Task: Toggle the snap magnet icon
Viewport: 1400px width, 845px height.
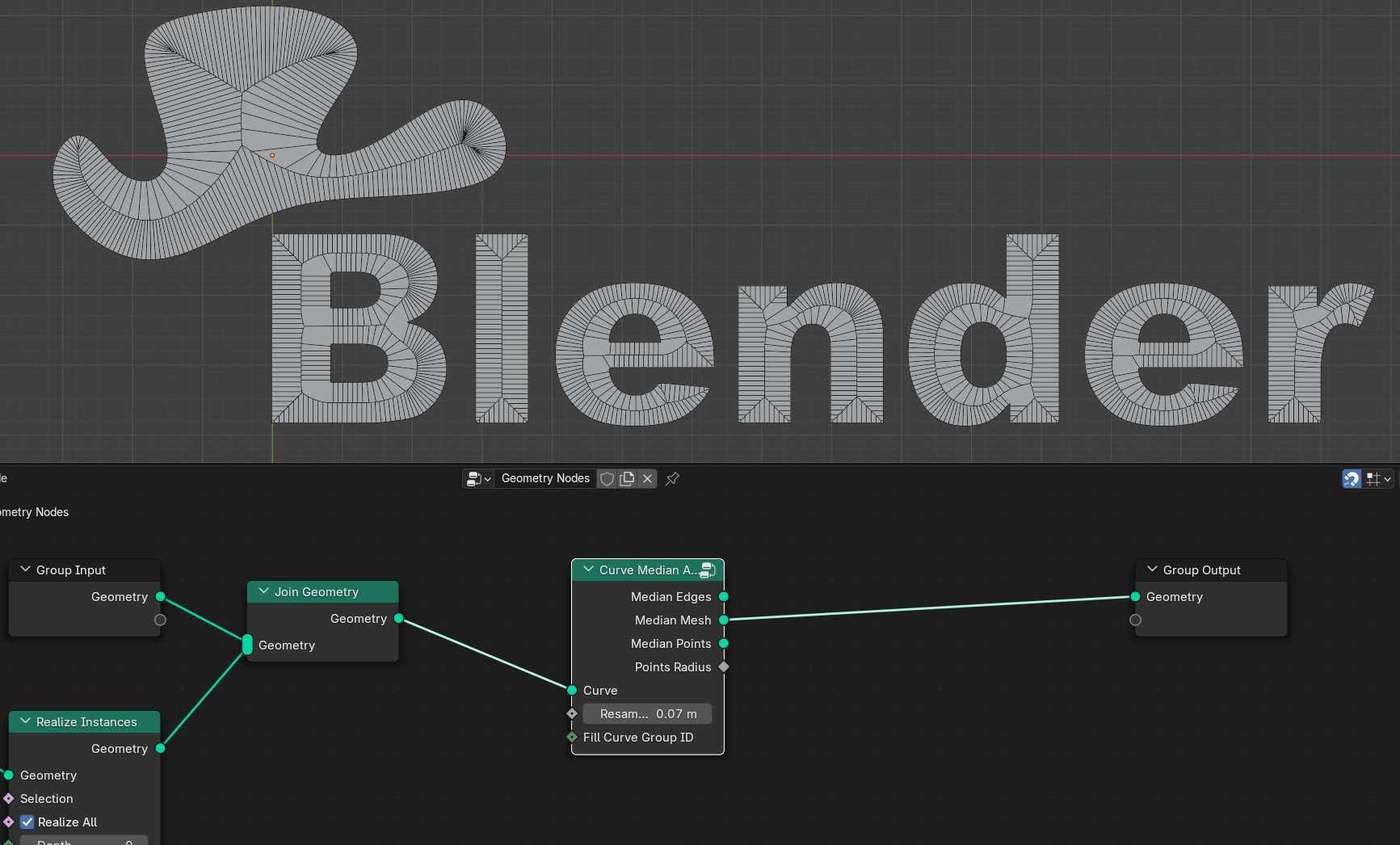Action: point(1352,479)
